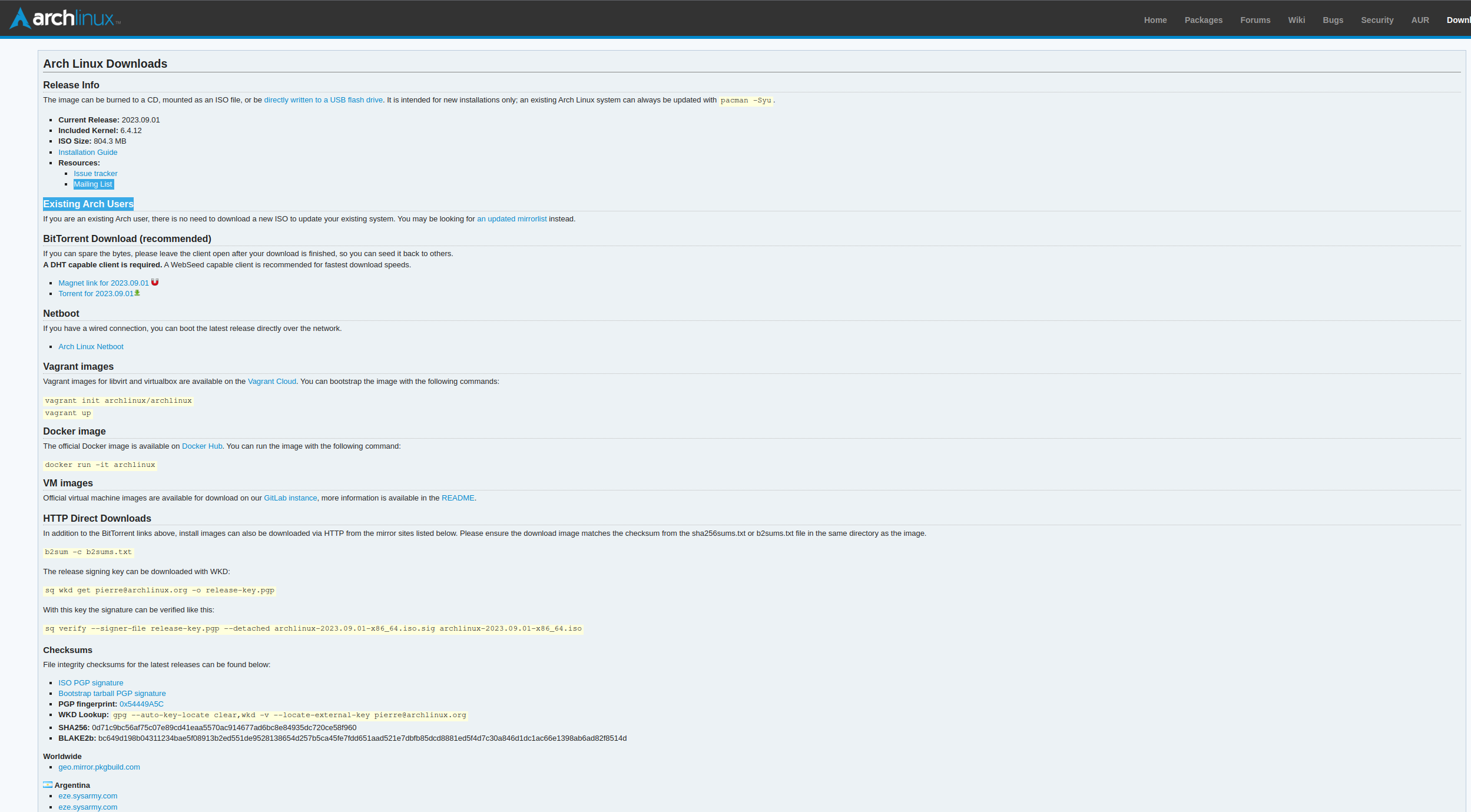
Task: Open the Vagrant Cloud link
Action: click(272, 382)
